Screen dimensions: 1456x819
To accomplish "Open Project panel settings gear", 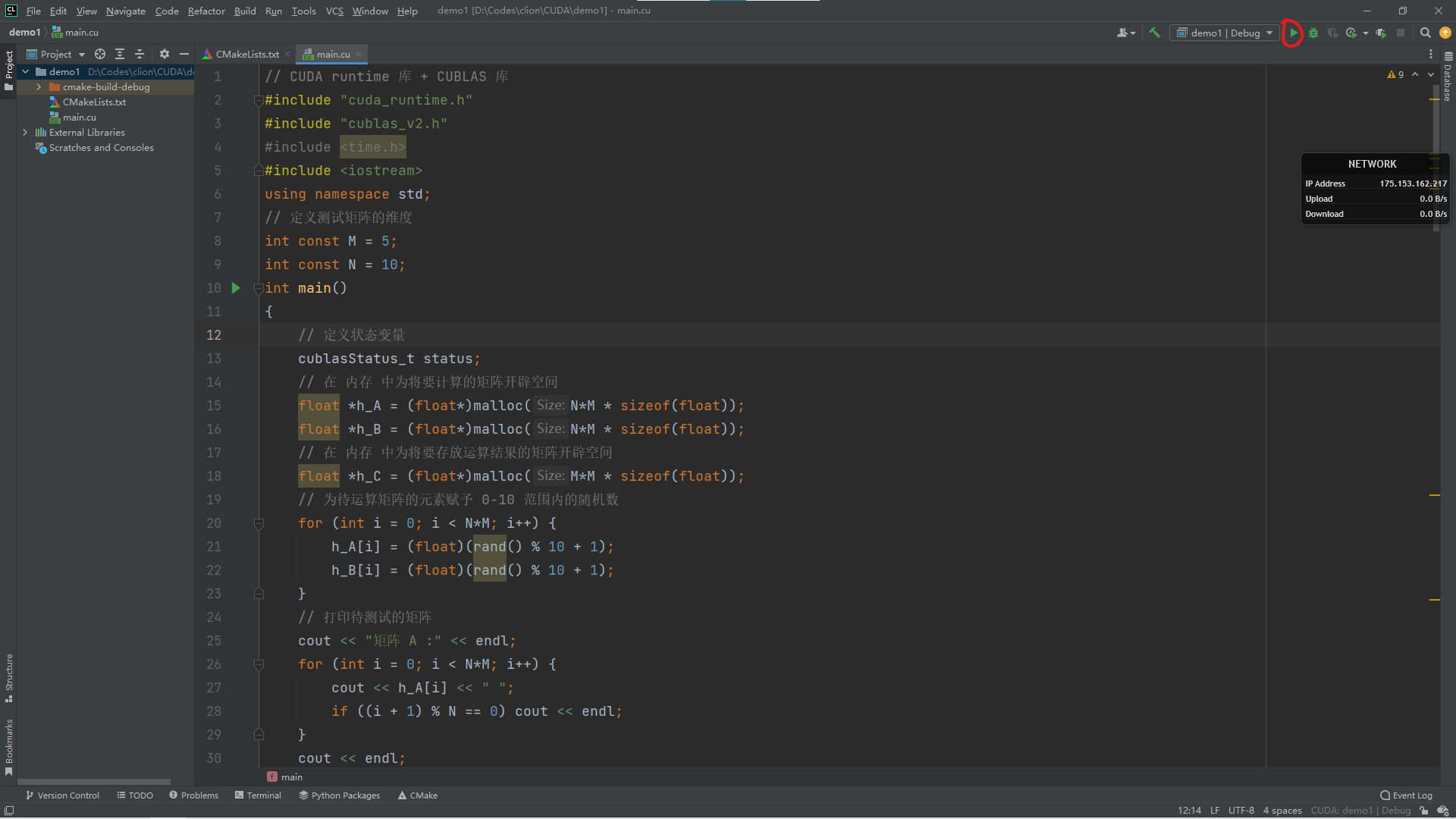I will (x=165, y=54).
